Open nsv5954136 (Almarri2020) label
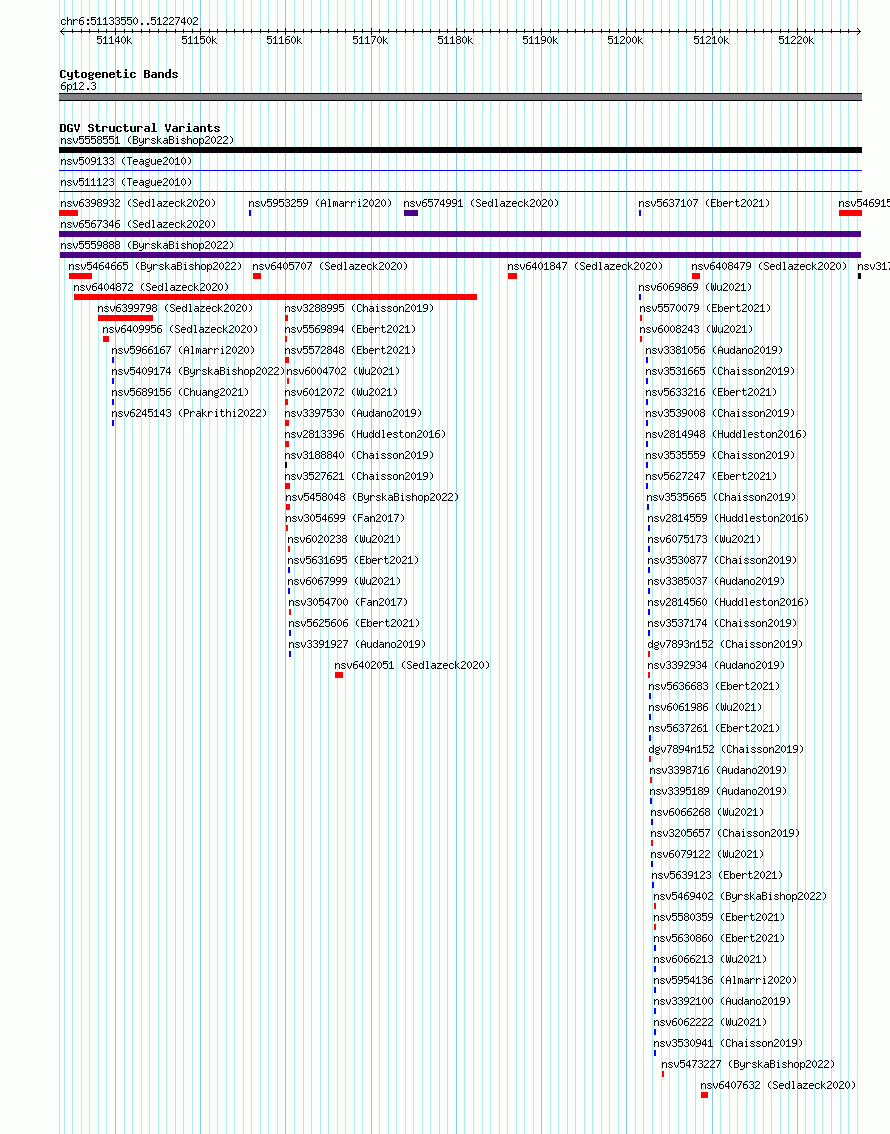The image size is (890, 1134). coord(725,980)
